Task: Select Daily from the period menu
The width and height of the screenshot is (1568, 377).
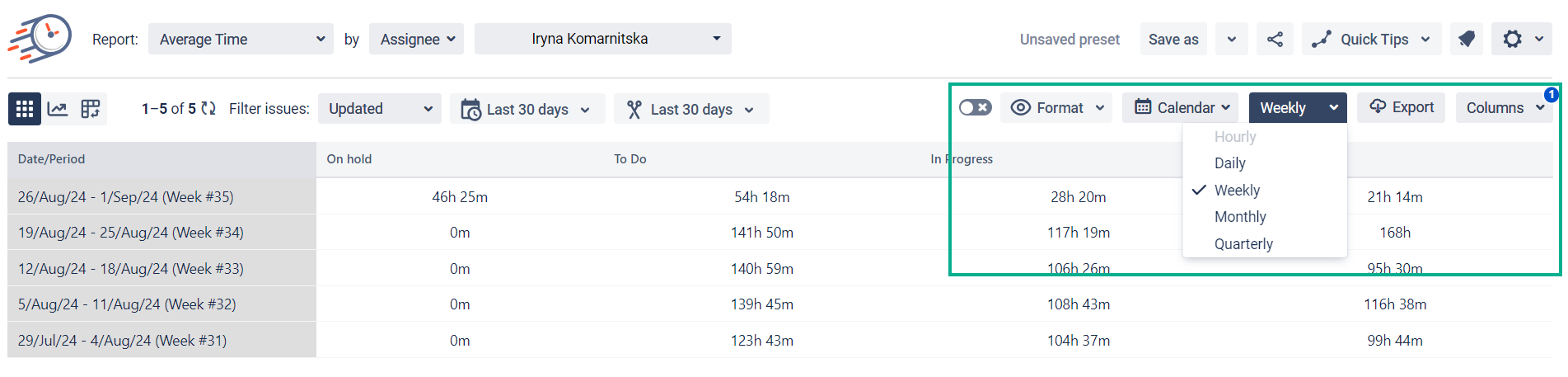Action: (1230, 163)
